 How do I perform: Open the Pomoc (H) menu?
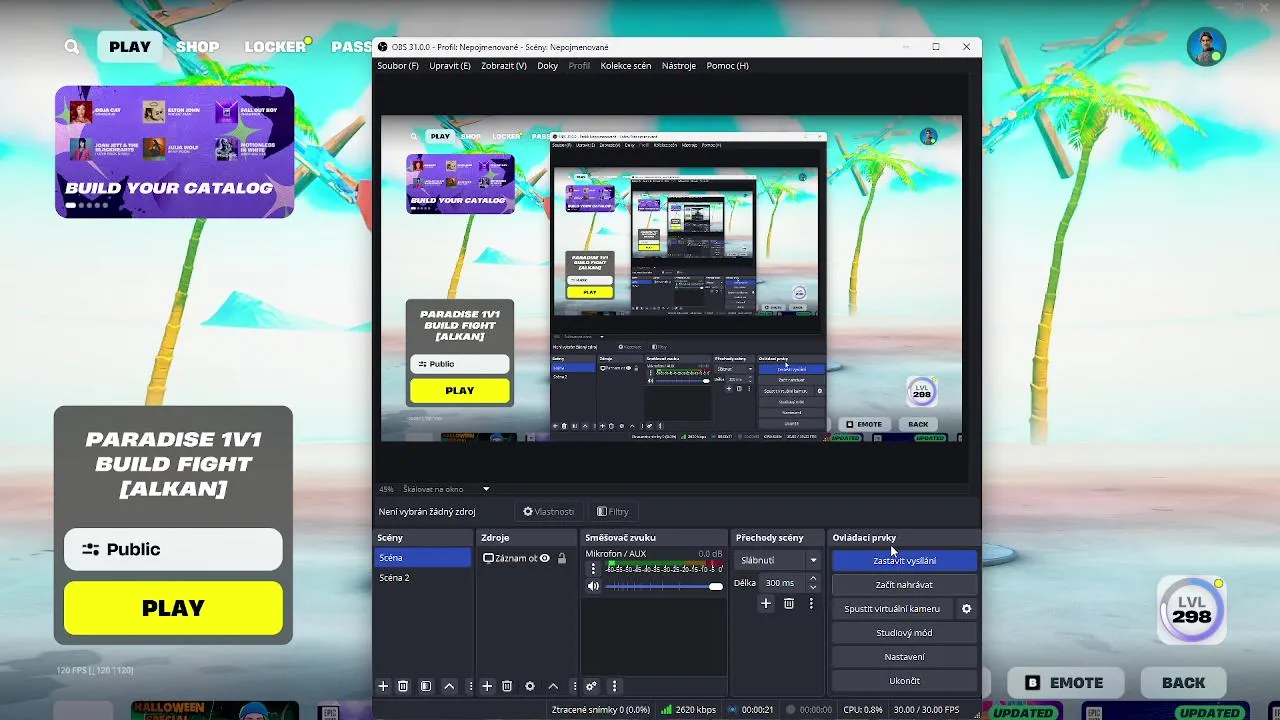click(x=728, y=65)
